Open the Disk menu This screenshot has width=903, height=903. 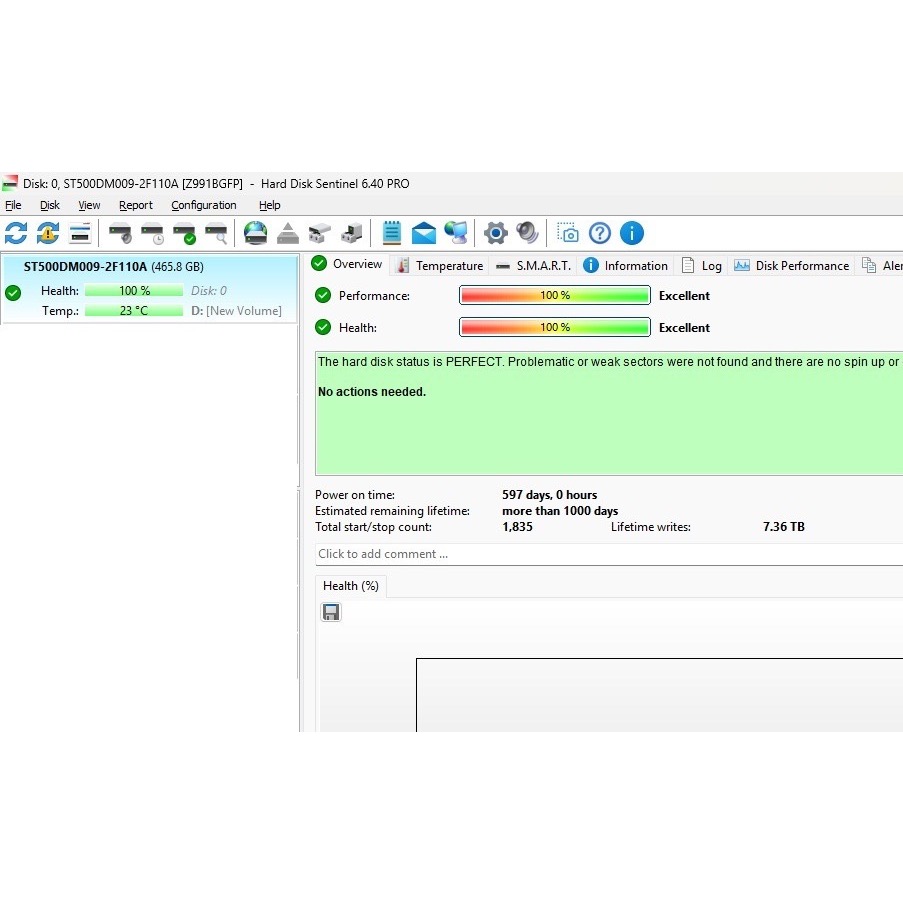50,205
